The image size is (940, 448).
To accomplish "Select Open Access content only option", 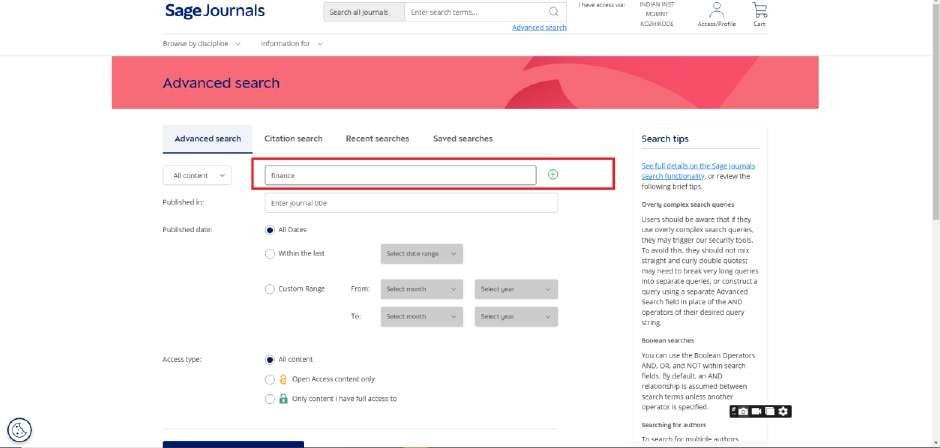I will click(270, 379).
